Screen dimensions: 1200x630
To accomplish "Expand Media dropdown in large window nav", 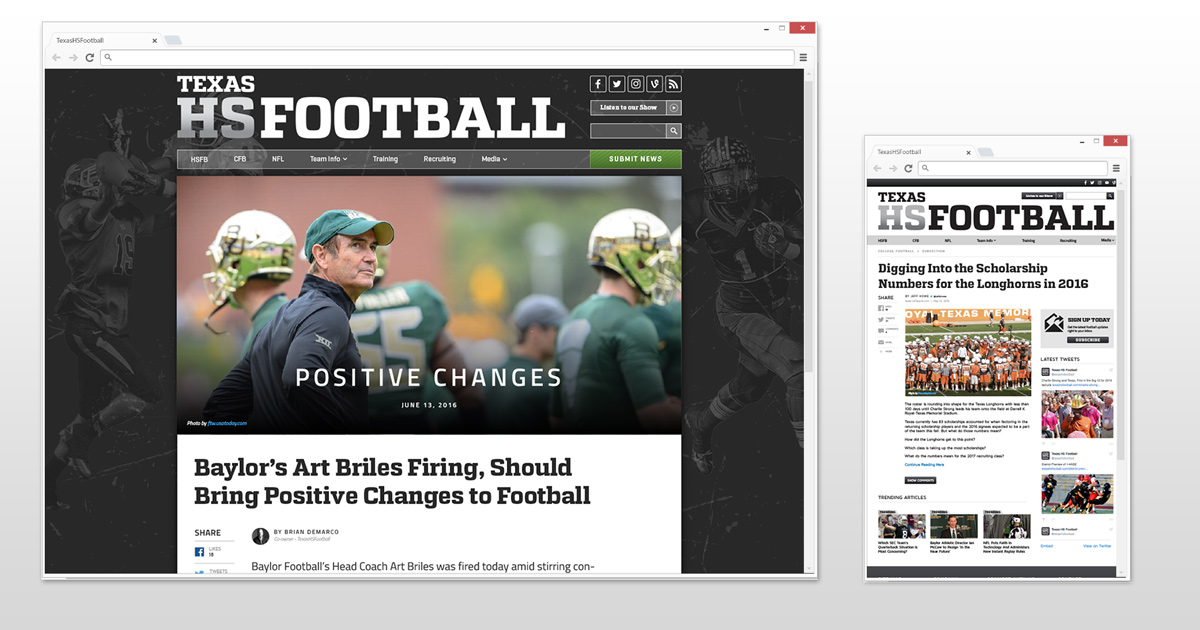I will [494, 159].
